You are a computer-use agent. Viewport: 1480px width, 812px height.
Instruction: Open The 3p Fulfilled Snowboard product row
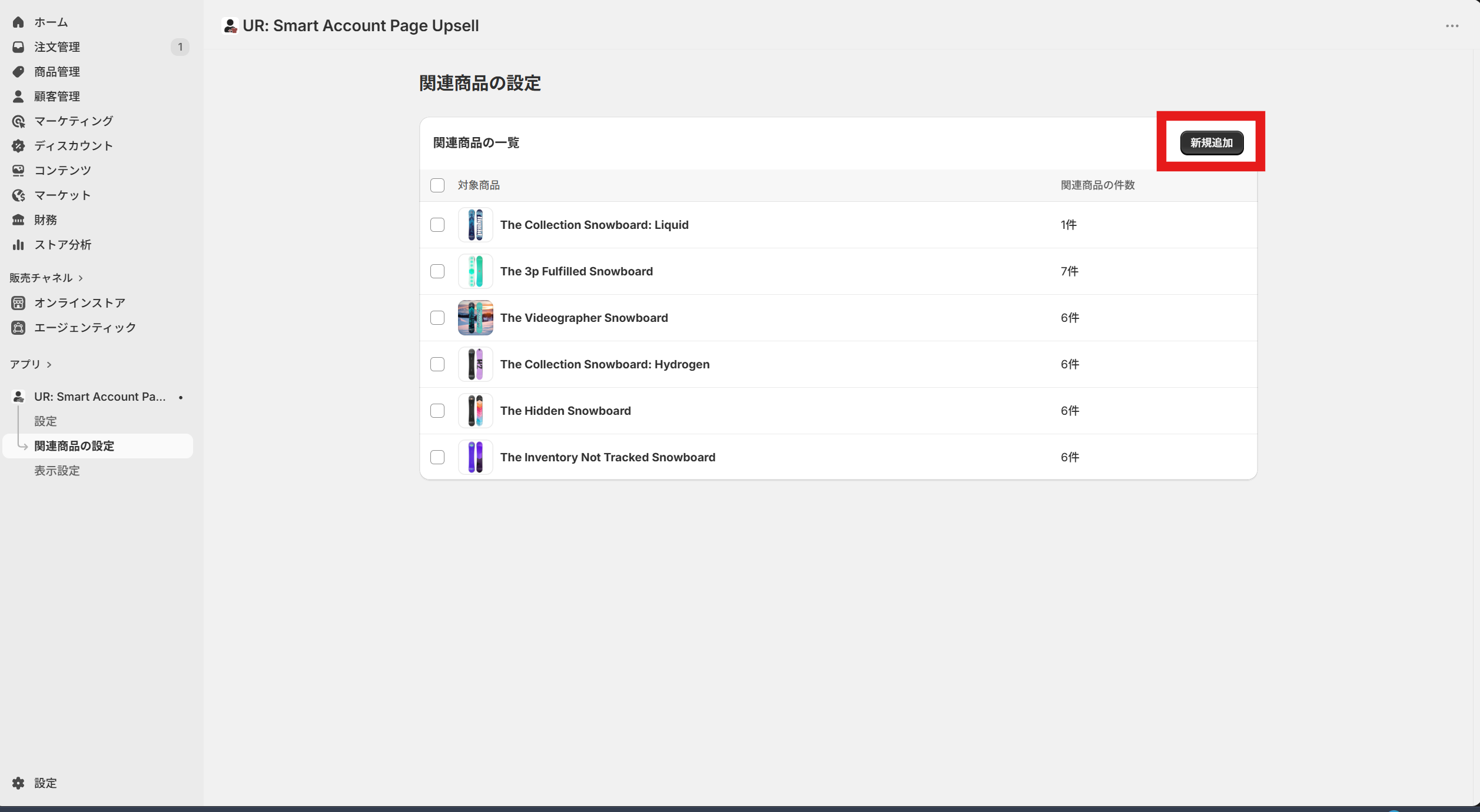[838, 271]
